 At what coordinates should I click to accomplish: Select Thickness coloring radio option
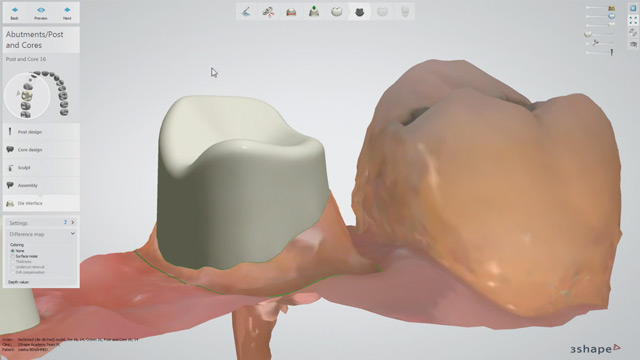(13, 262)
